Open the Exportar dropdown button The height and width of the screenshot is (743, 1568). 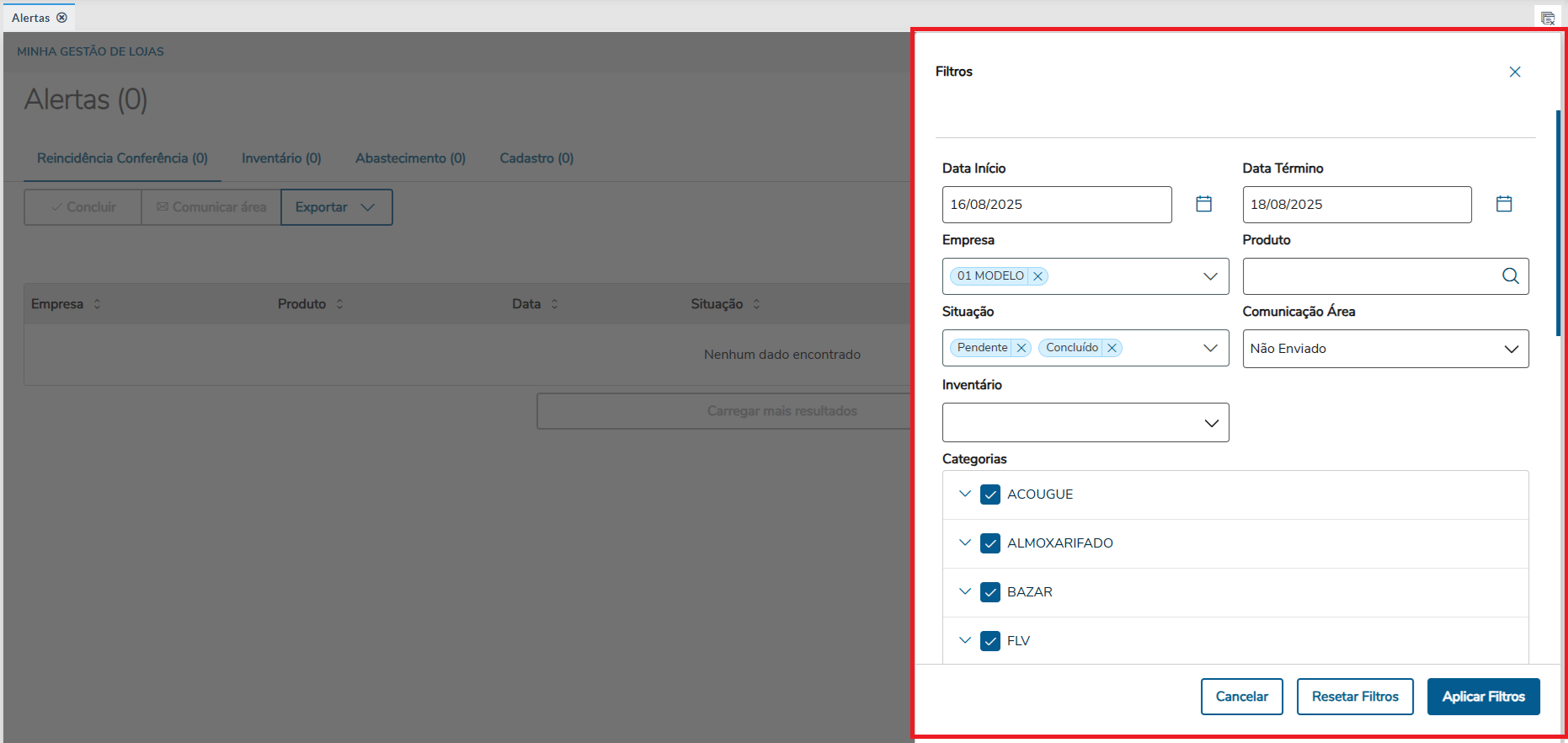337,207
